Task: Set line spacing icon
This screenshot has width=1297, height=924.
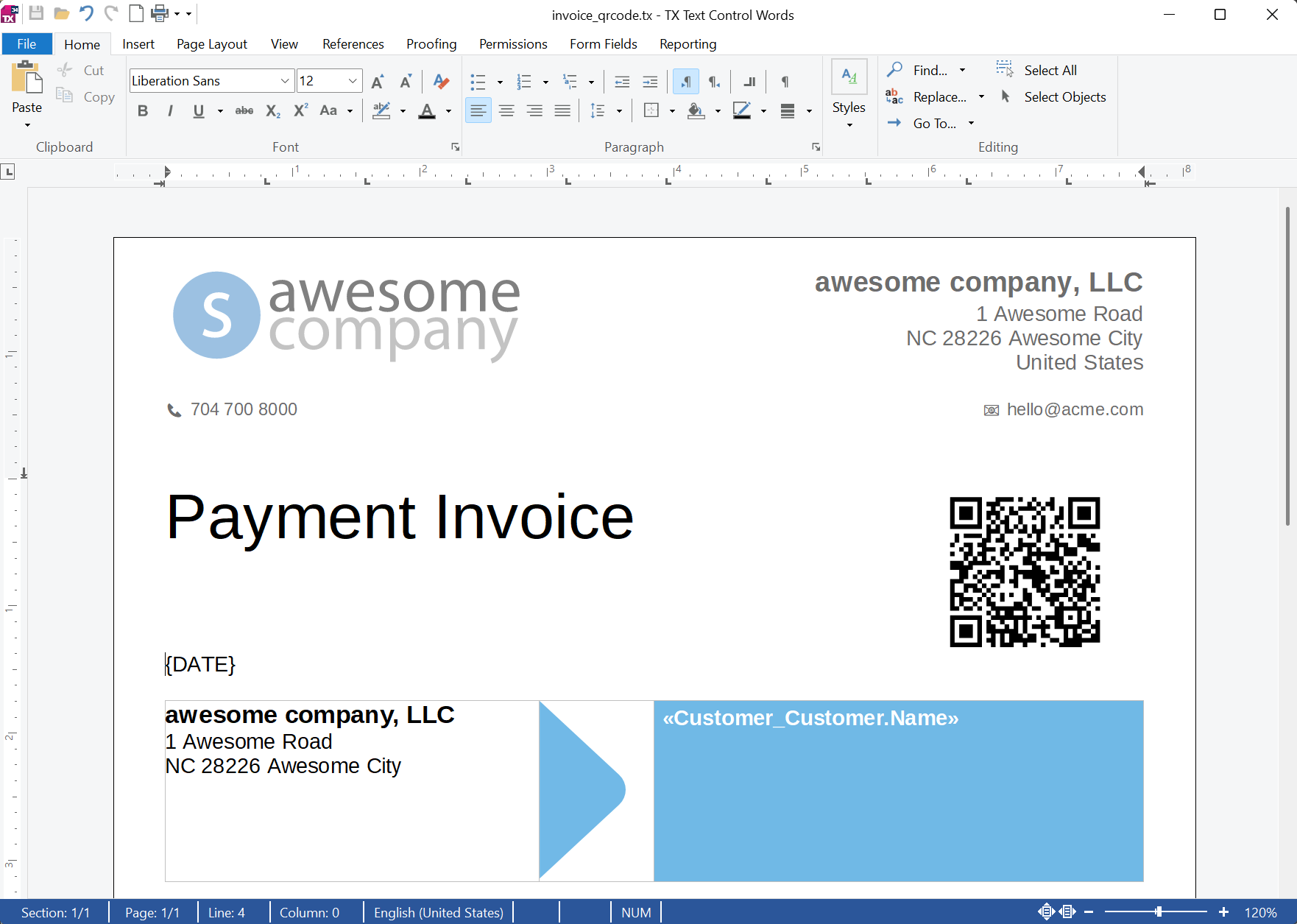Action: pos(598,110)
